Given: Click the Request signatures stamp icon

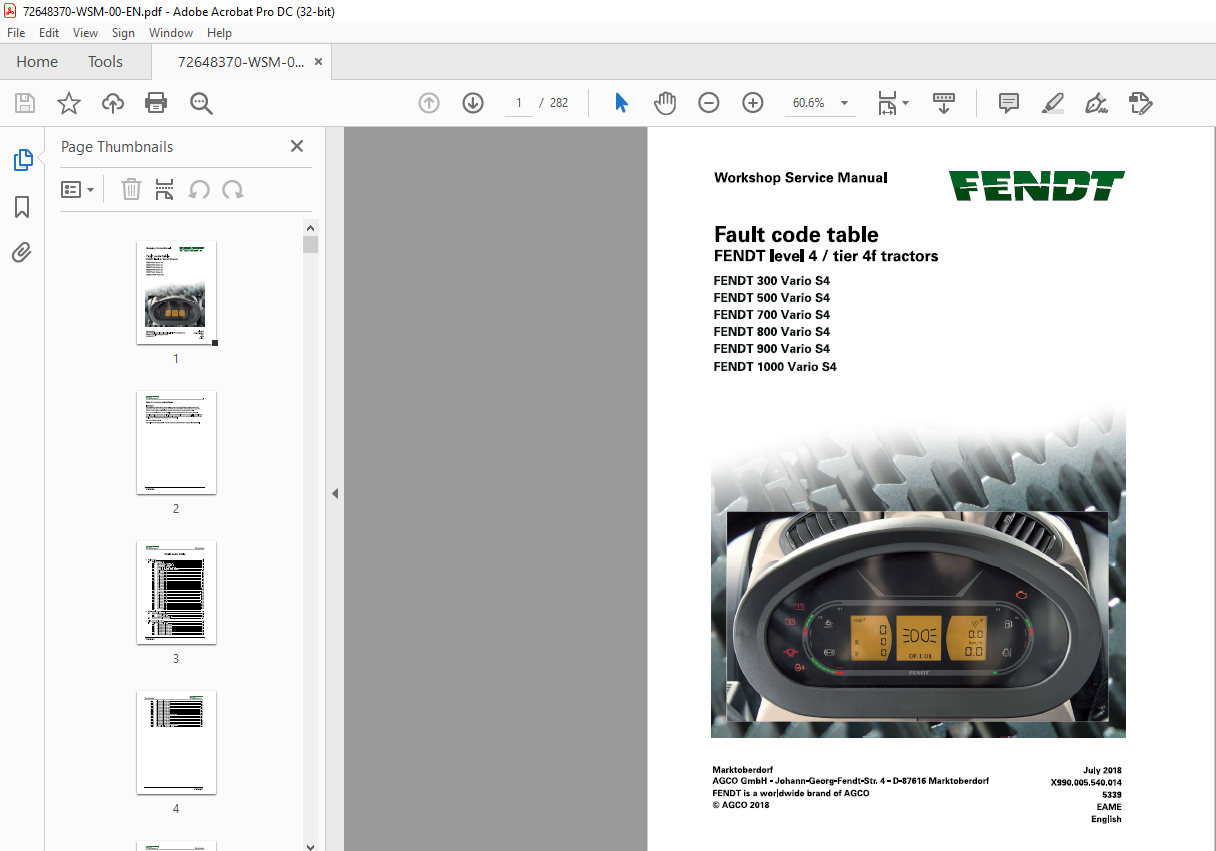Looking at the screenshot, I should (1140, 103).
